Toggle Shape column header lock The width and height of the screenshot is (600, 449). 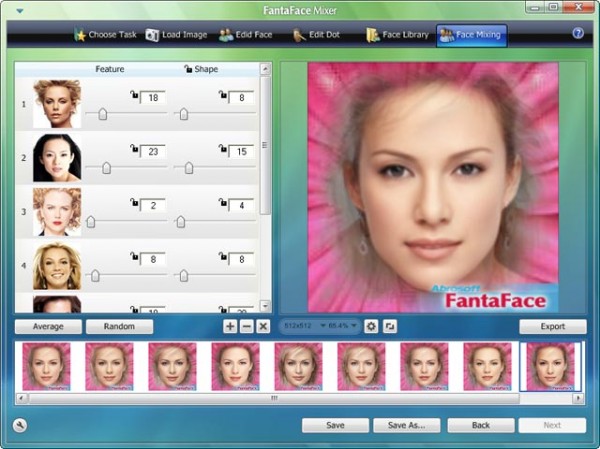click(188, 69)
